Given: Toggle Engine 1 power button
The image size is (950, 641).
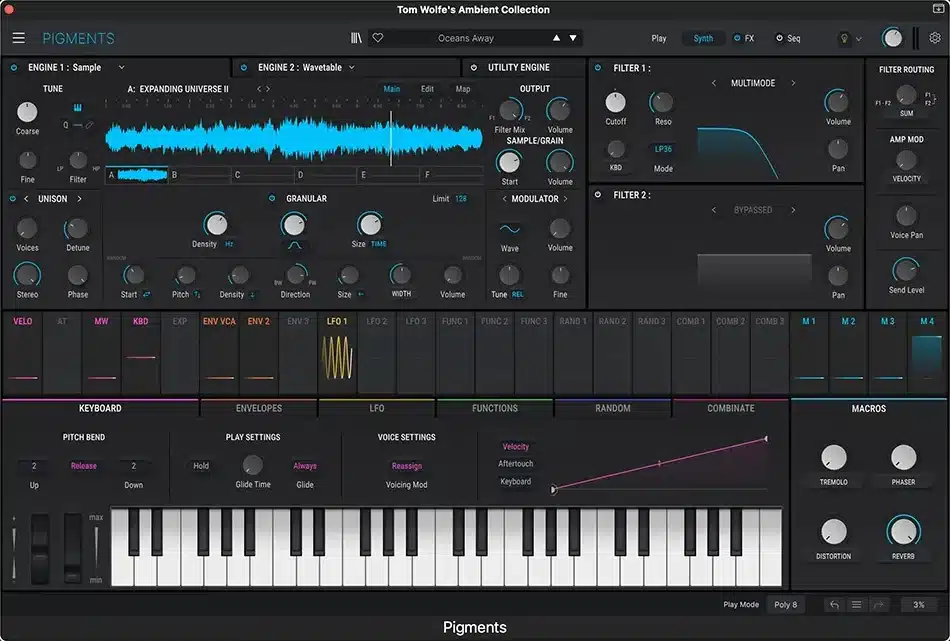Looking at the screenshot, I should [13, 67].
